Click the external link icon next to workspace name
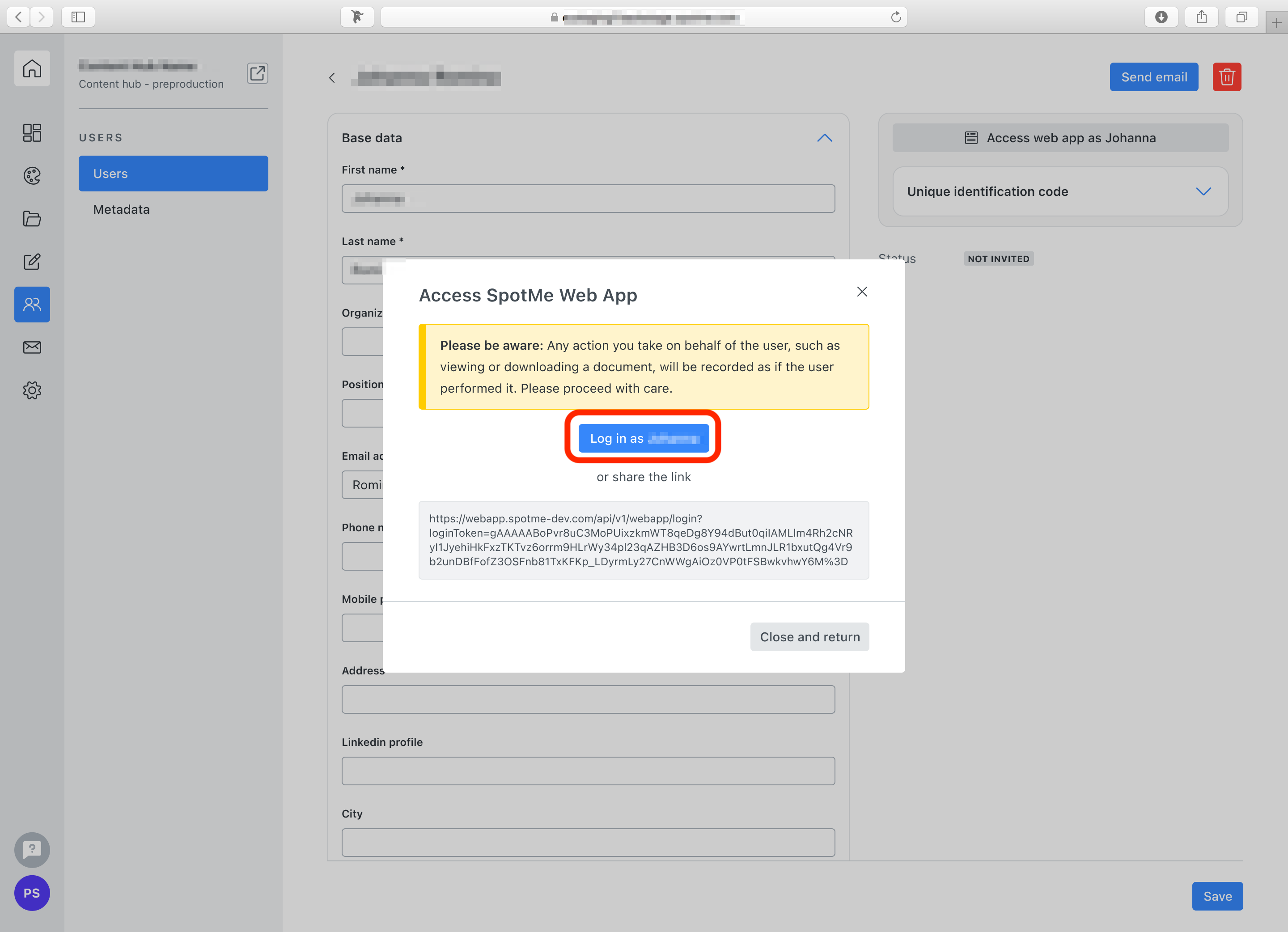This screenshot has width=1288, height=932. point(257,73)
